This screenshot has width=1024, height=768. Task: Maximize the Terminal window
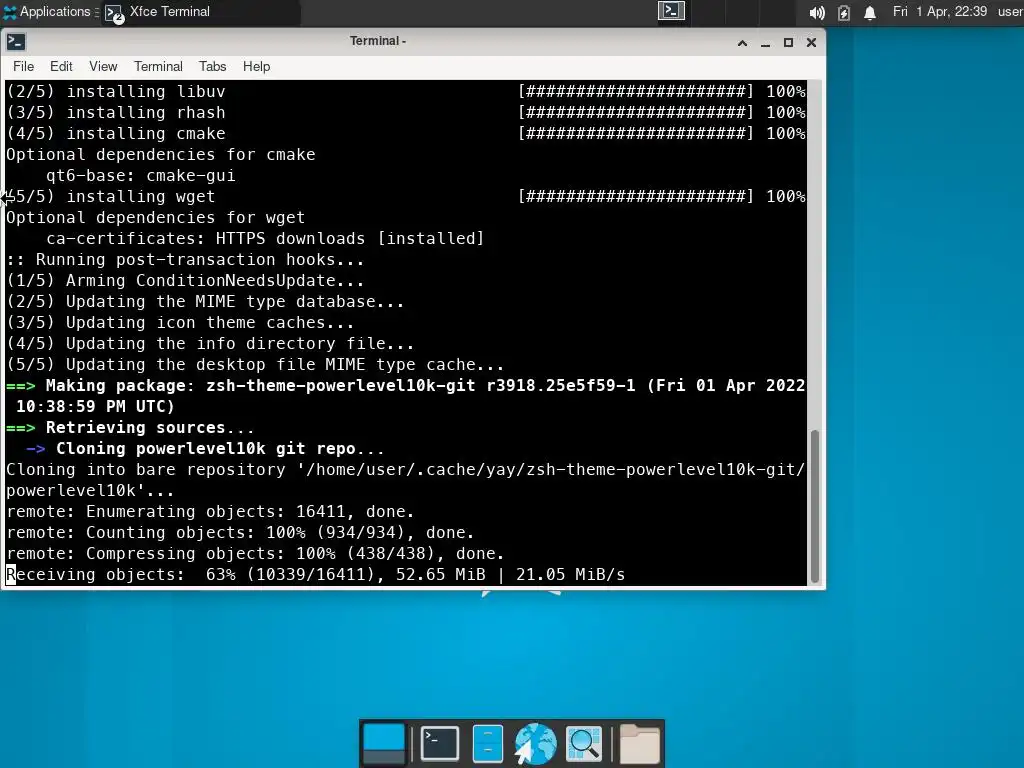point(788,43)
